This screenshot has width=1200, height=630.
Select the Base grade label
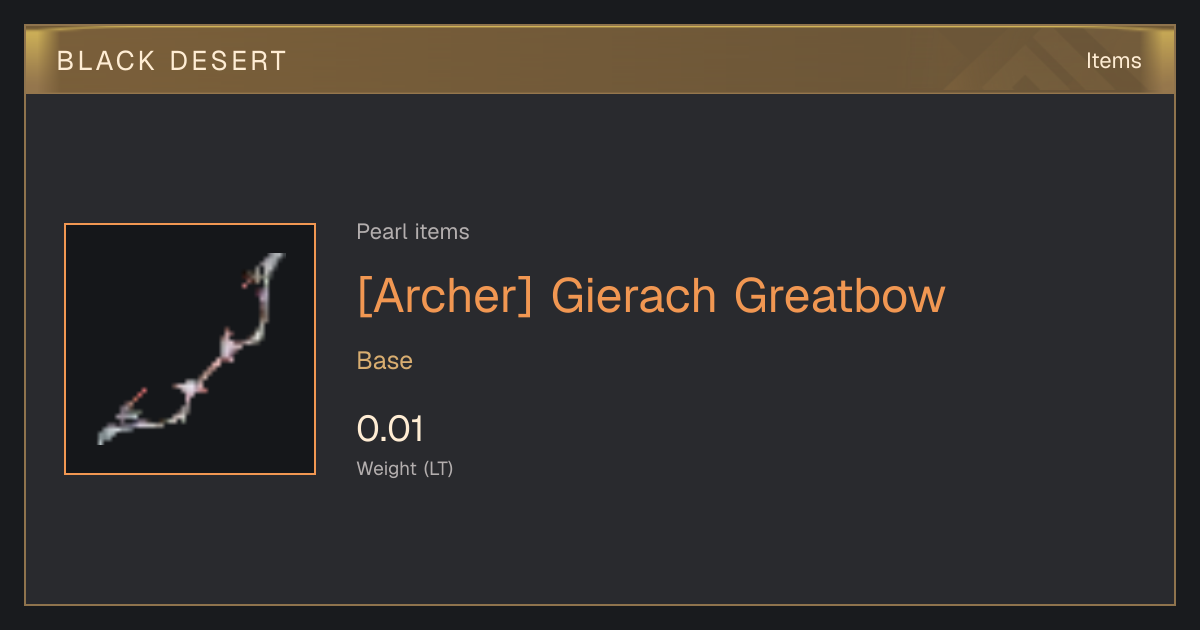click(385, 361)
